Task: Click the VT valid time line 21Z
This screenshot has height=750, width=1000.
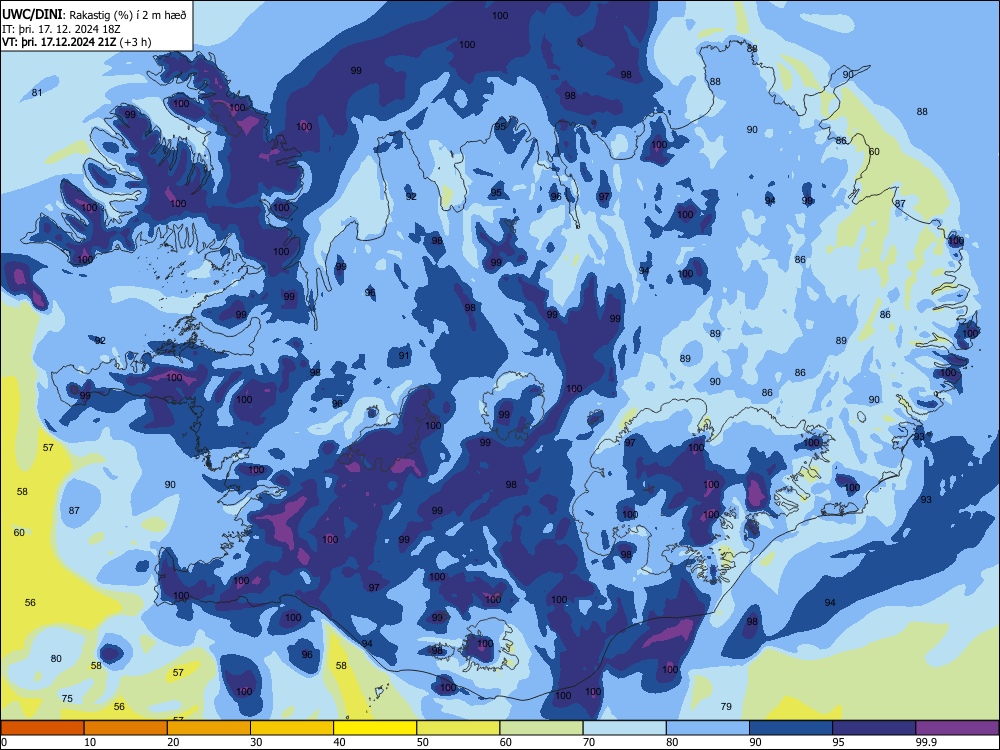Action: (77, 42)
